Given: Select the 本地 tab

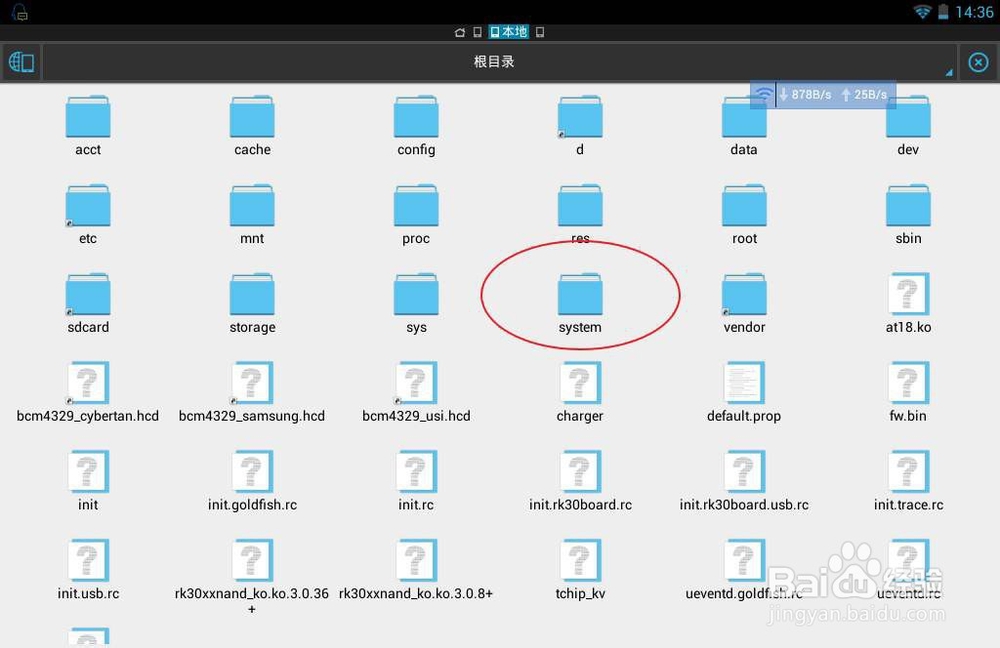Looking at the screenshot, I should coord(511,31).
